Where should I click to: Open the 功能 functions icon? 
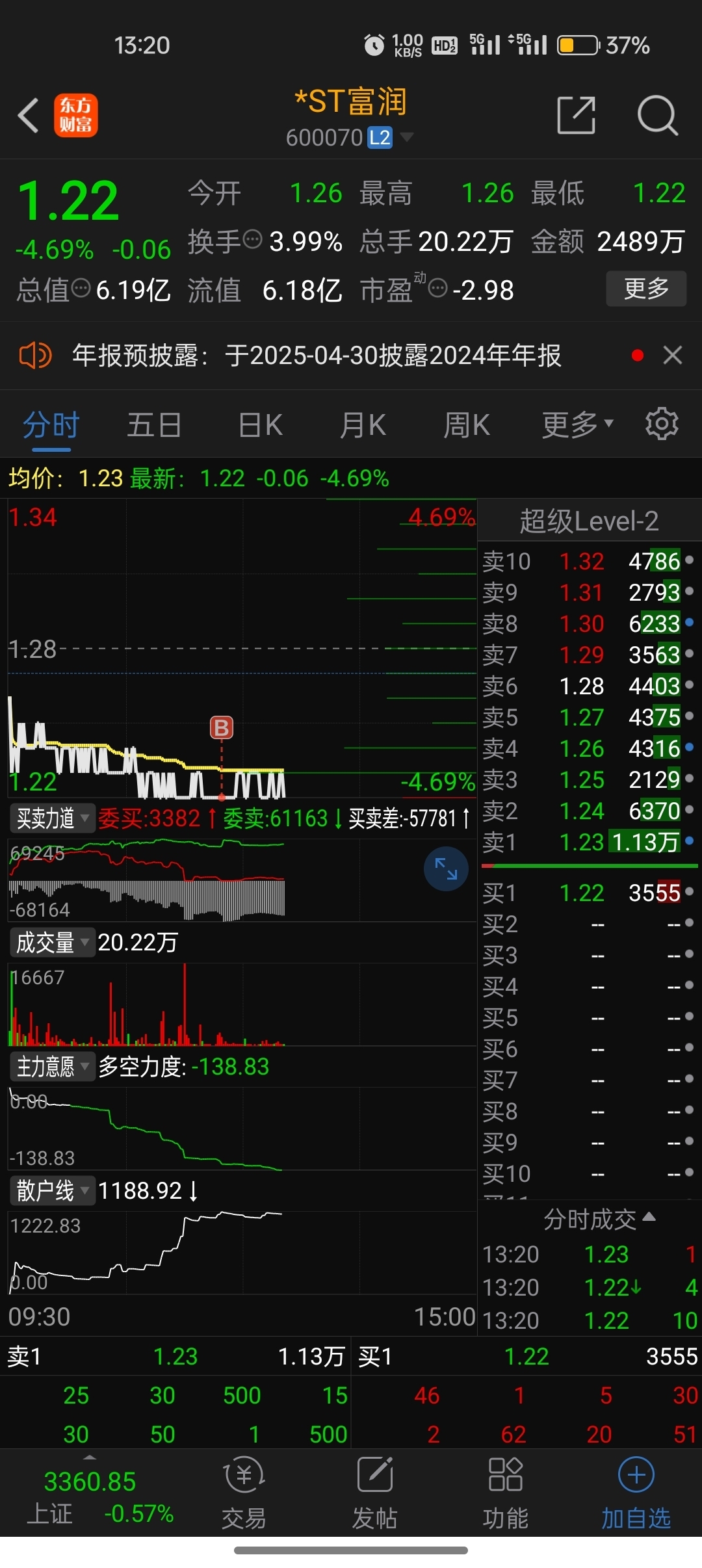(x=505, y=1493)
